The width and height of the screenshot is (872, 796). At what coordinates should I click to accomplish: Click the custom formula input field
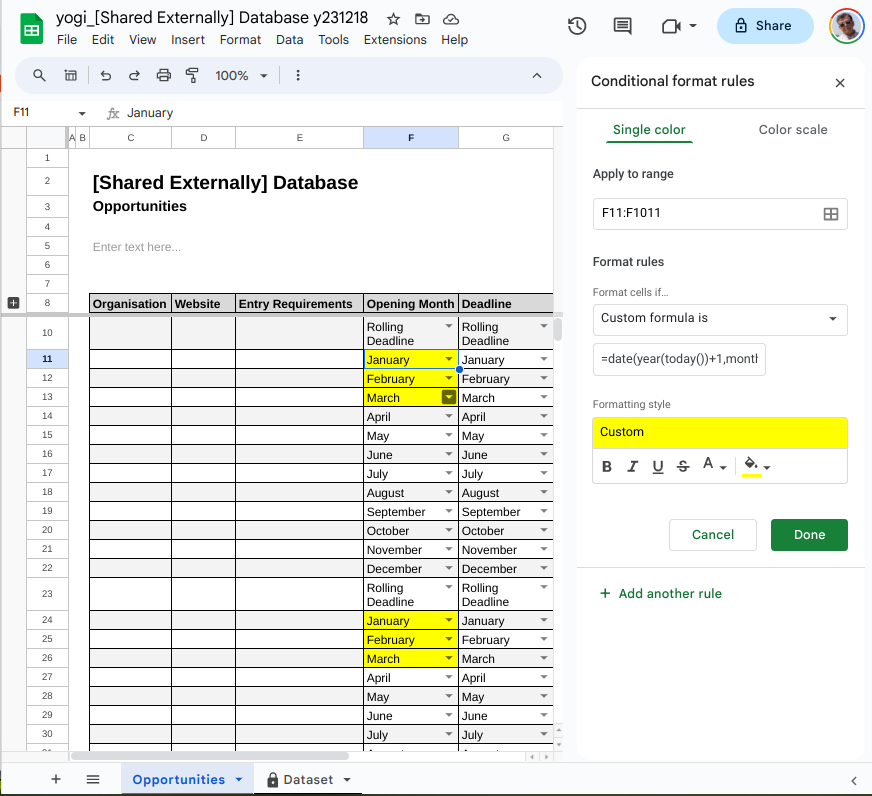679,360
